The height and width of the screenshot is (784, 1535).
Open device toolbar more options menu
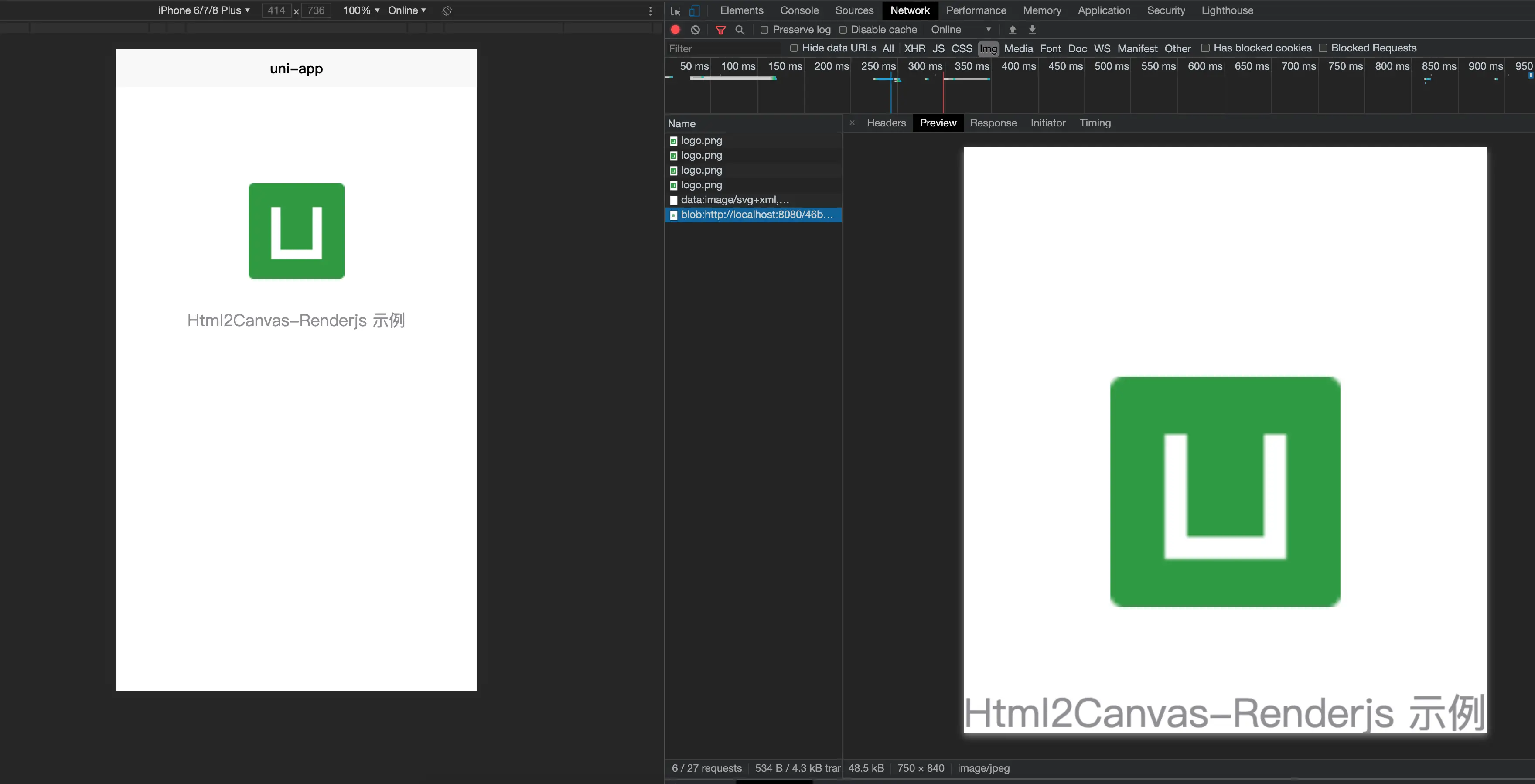tap(651, 11)
